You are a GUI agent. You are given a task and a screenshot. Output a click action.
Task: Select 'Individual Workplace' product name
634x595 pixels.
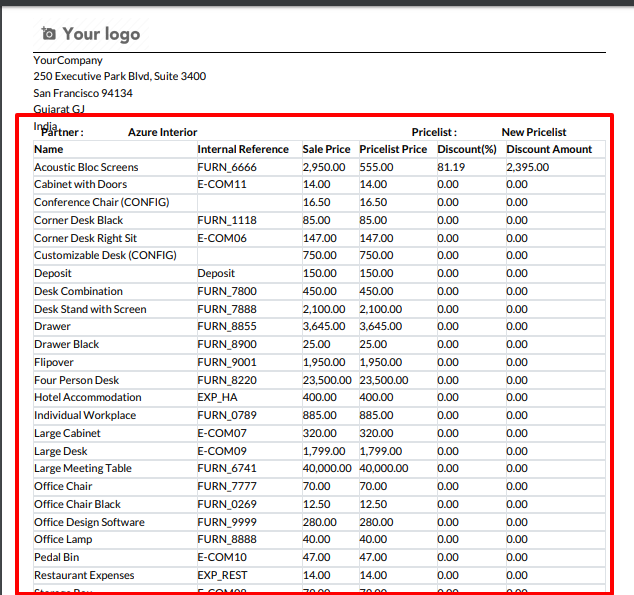pyautogui.click(x=85, y=415)
